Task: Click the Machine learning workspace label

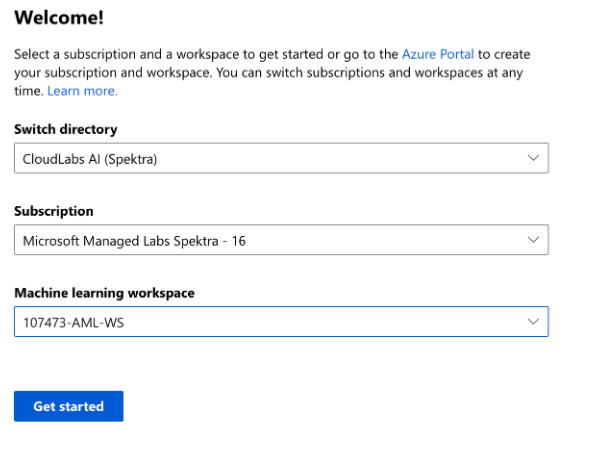Action: [104, 293]
